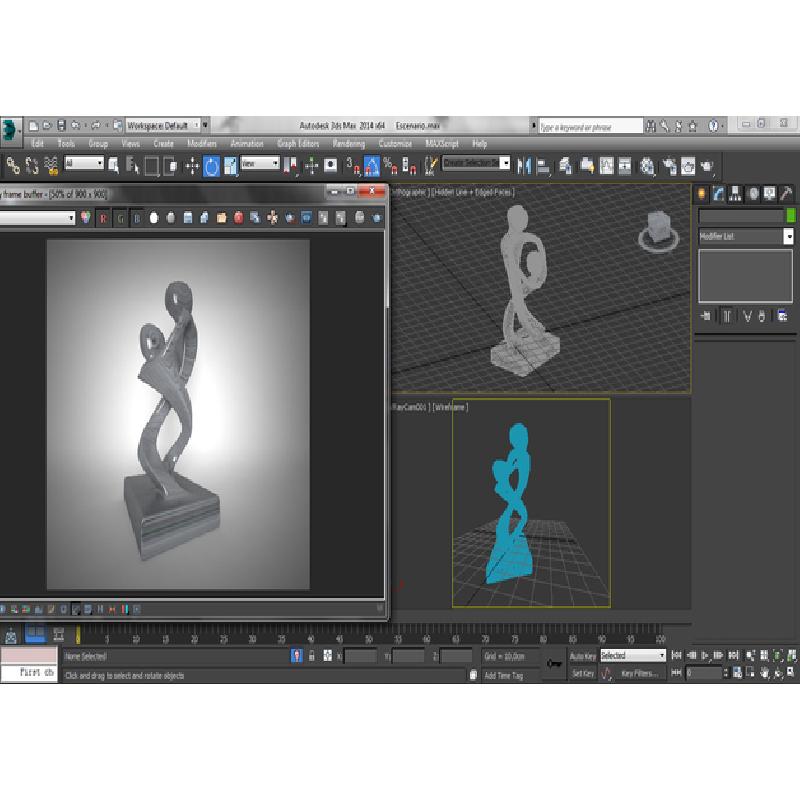Screen dimensions: 800x800
Task: Open the Modify tab in command panel
Action: (719, 193)
